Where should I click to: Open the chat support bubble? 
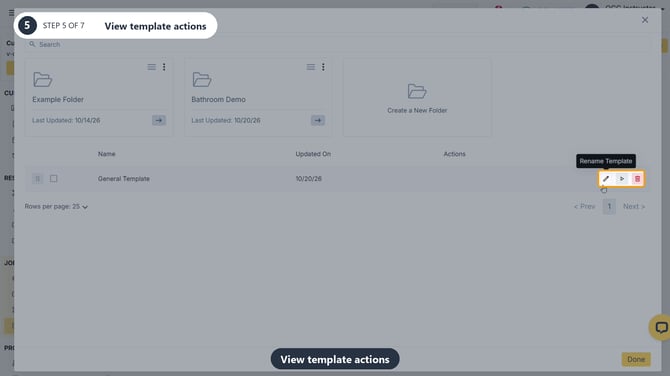click(x=660, y=328)
